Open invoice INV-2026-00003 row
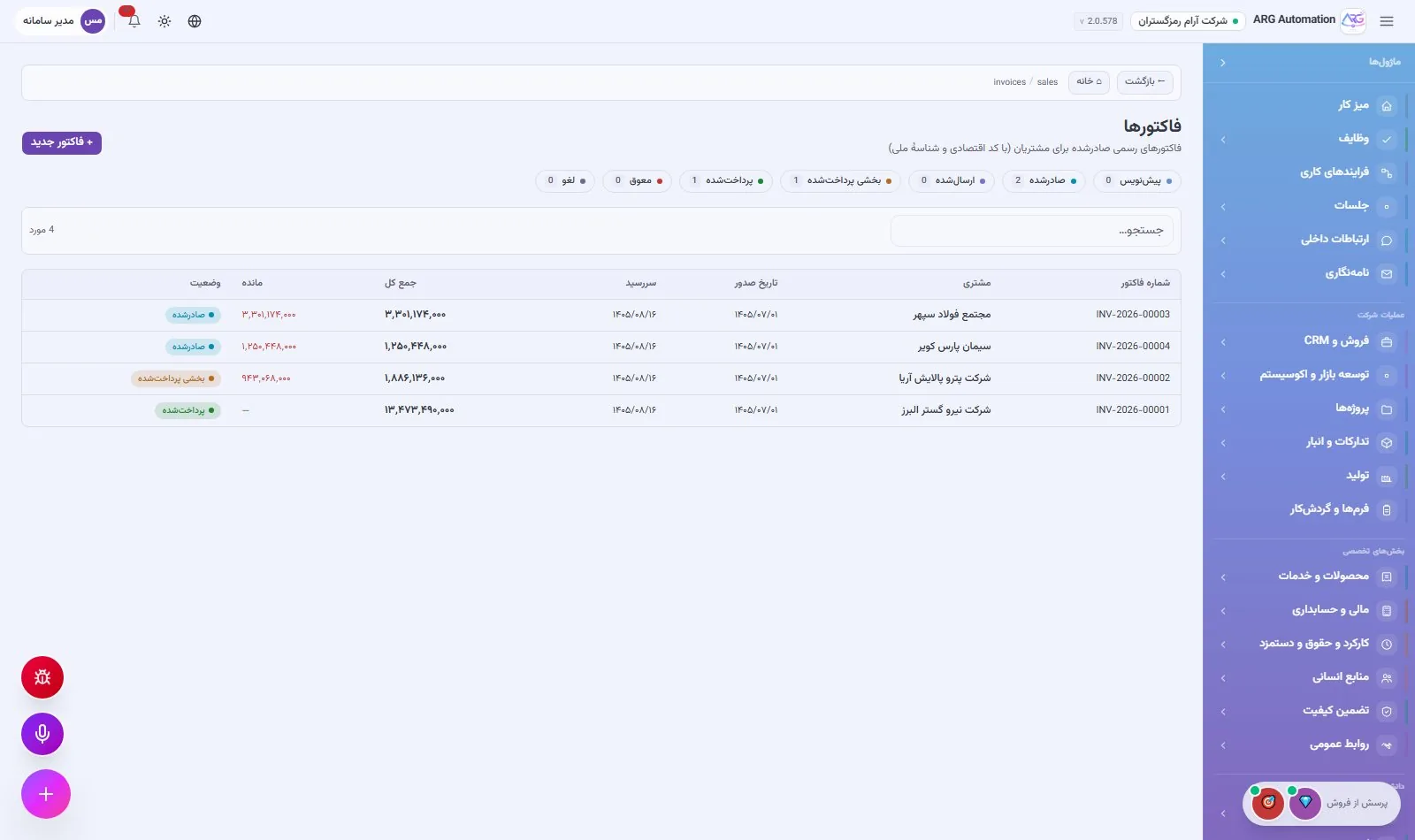1415x840 pixels. tap(601, 315)
